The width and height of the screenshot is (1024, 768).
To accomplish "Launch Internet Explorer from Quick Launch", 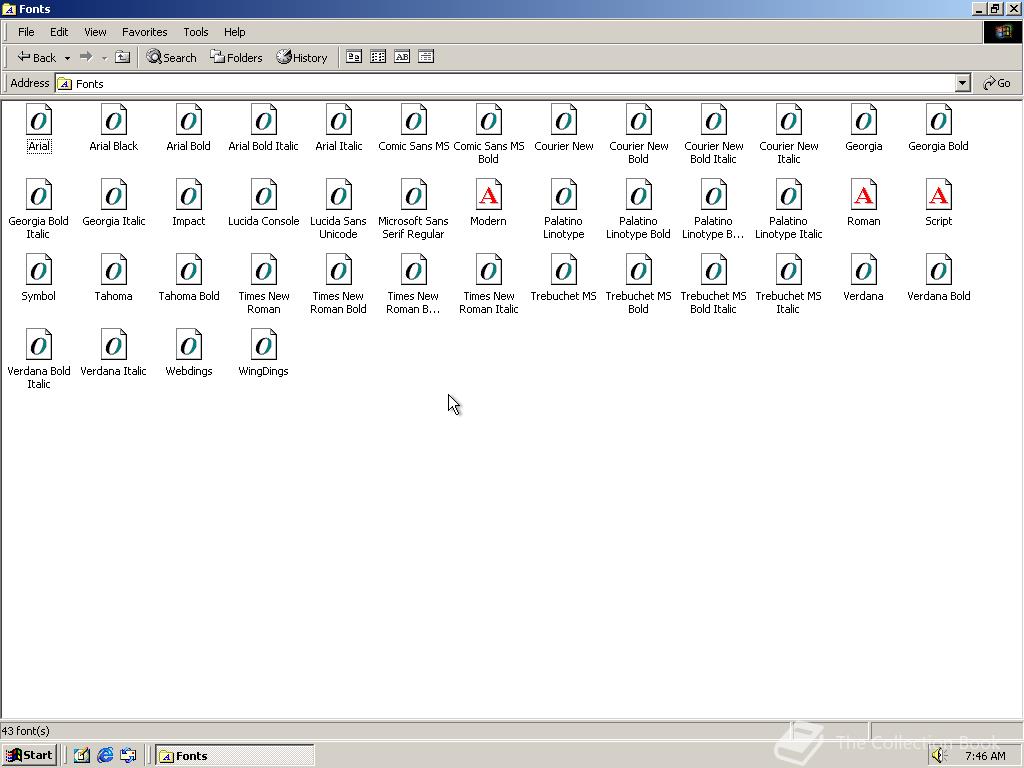I will (x=105, y=756).
